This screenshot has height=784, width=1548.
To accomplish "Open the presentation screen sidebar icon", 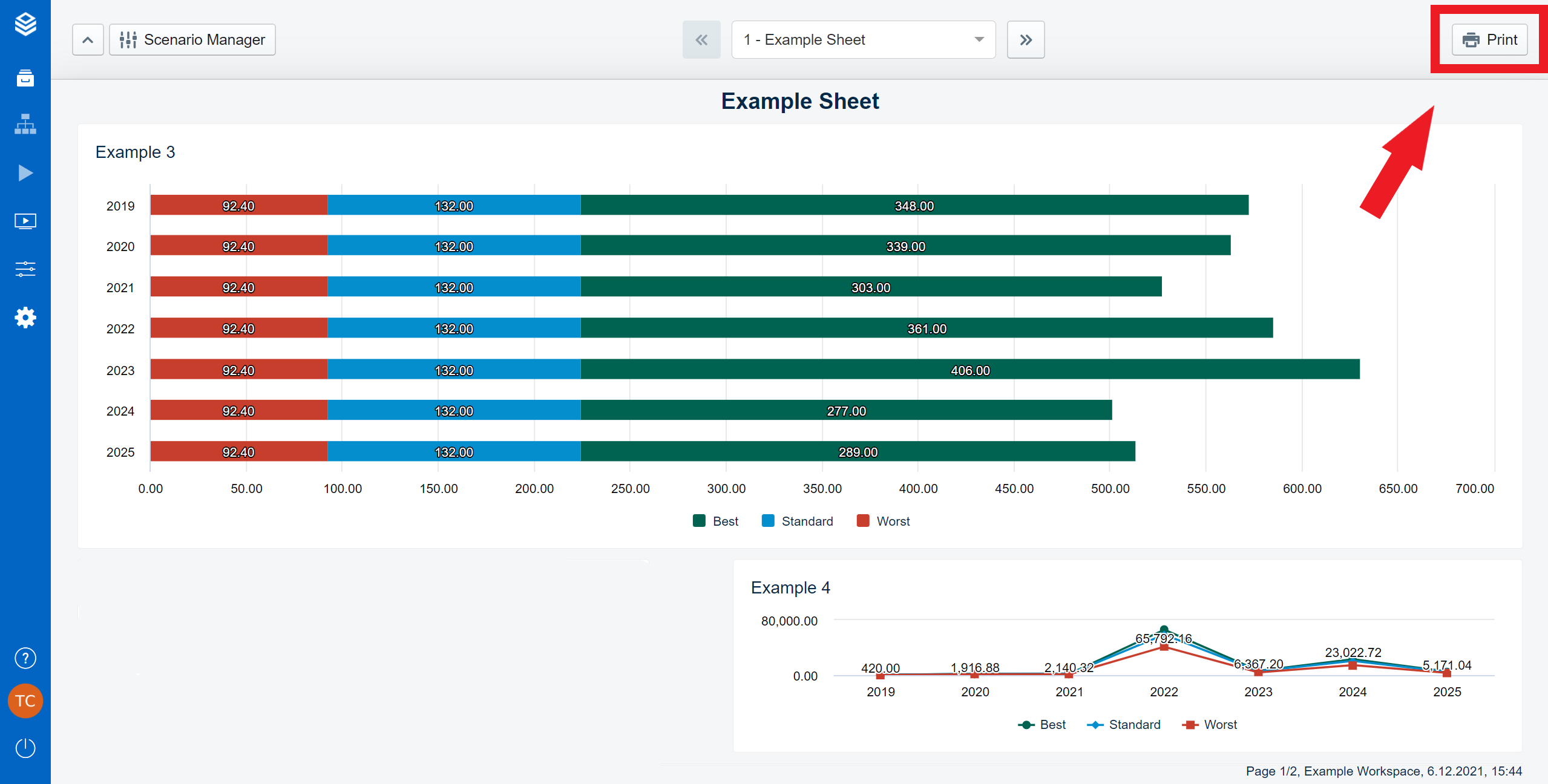I will (x=25, y=221).
